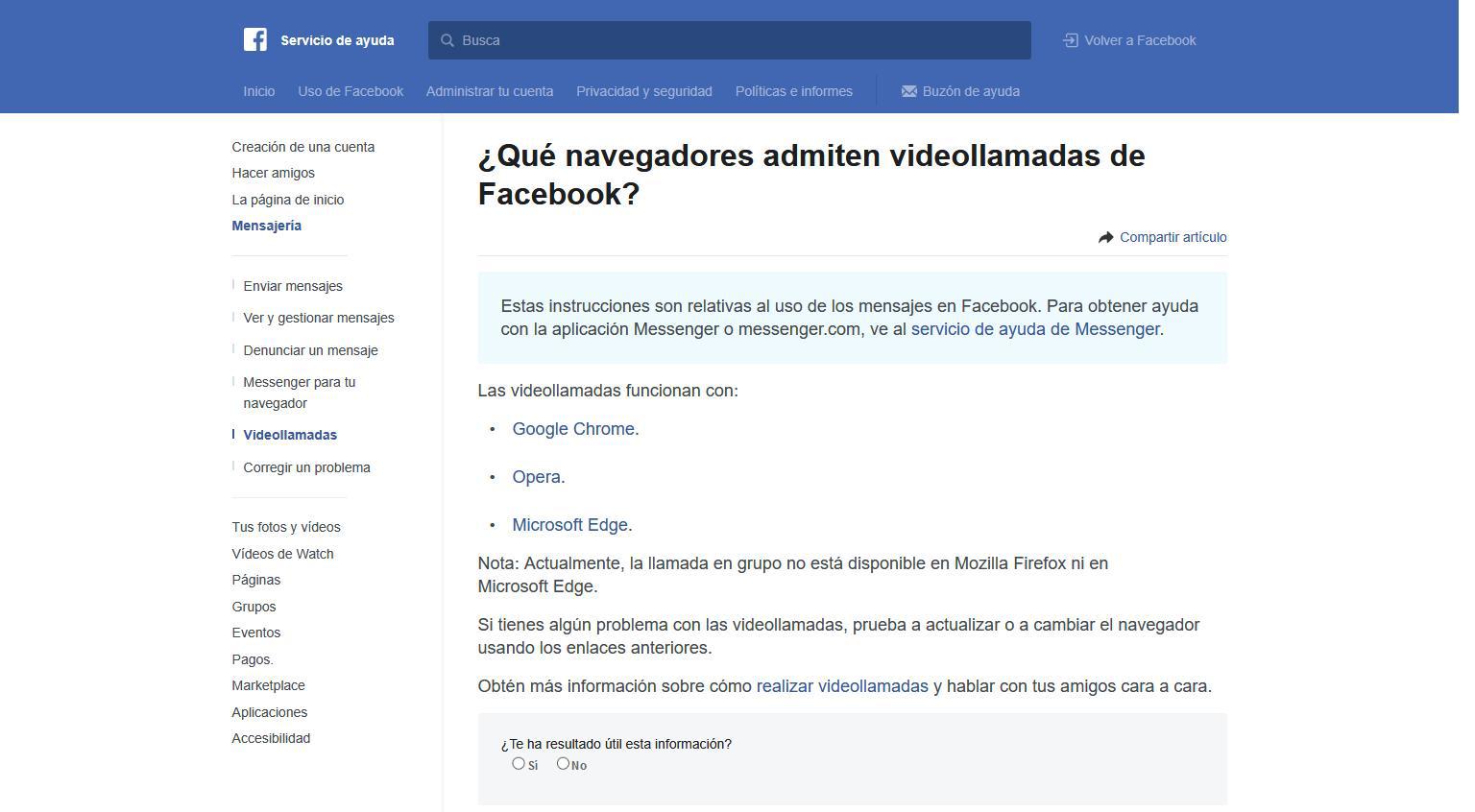The width and height of the screenshot is (1475, 812).
Task: Click Servicio de ayuda title
Action: (x=337, y=40)
